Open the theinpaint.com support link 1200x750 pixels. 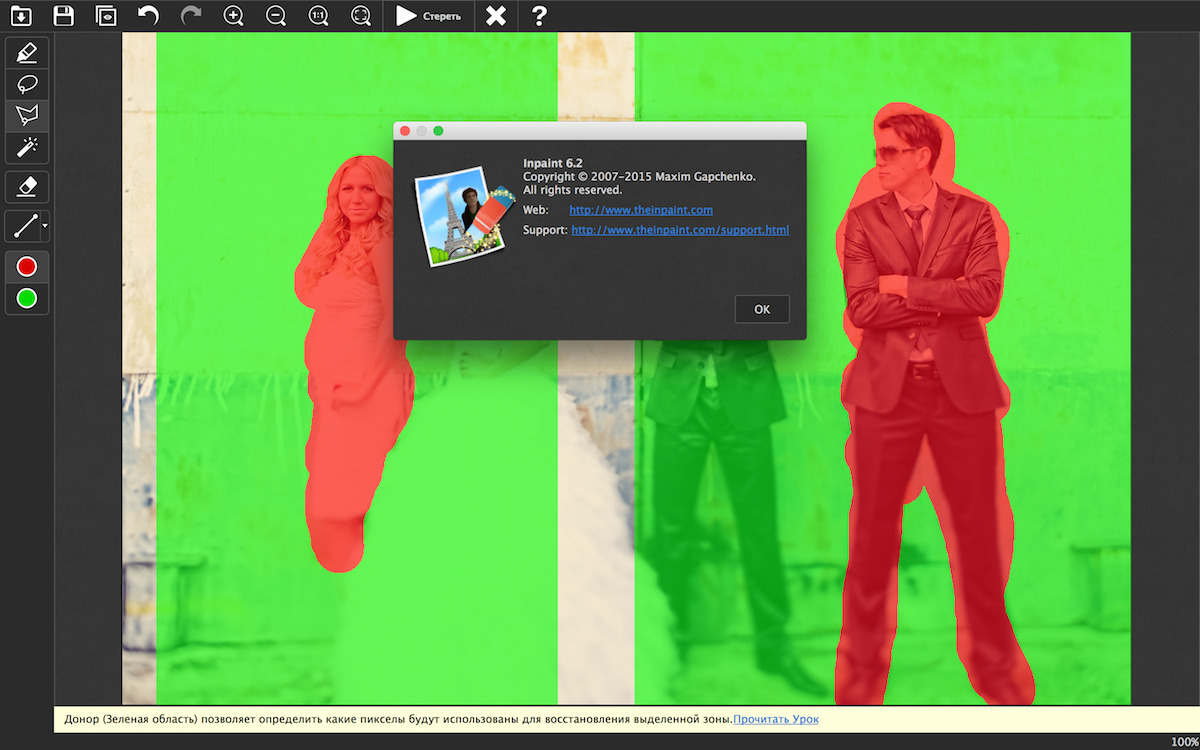(x=680, y=230)
